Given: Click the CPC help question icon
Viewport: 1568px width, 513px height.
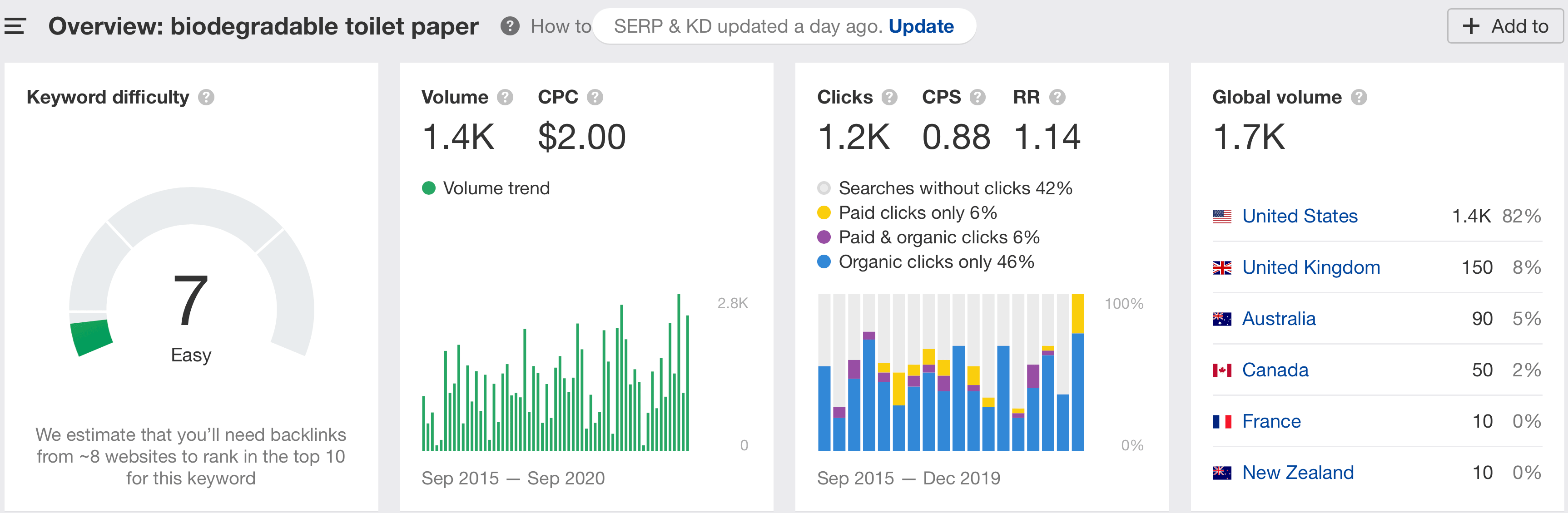Looking at the screenshot, I should tap(595, 97).
